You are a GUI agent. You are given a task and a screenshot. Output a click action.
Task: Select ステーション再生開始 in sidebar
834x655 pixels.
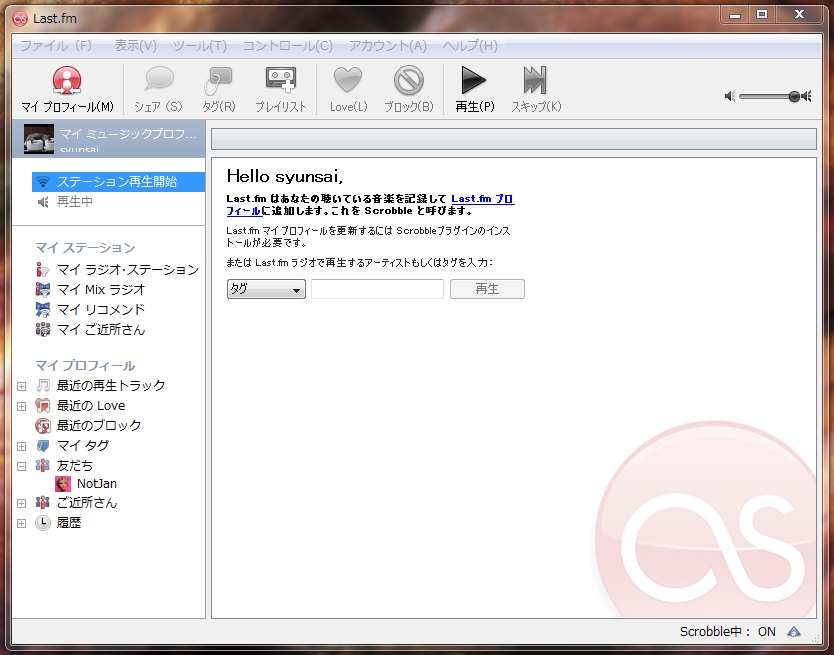pyautogui.click(x=118, y=182)
